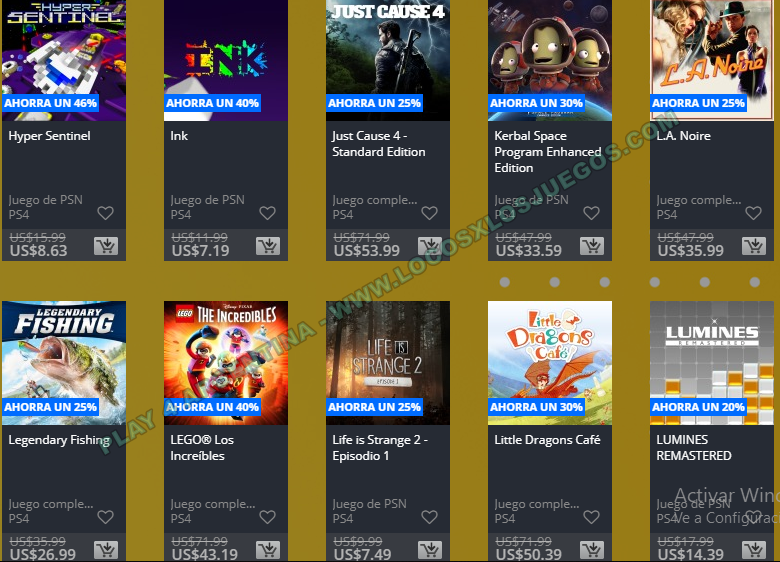This screenshot has height=562, width=780.
Task: Add Kerbal Space Program to cart
Action: pyautogui.click(x=592, y=246)
